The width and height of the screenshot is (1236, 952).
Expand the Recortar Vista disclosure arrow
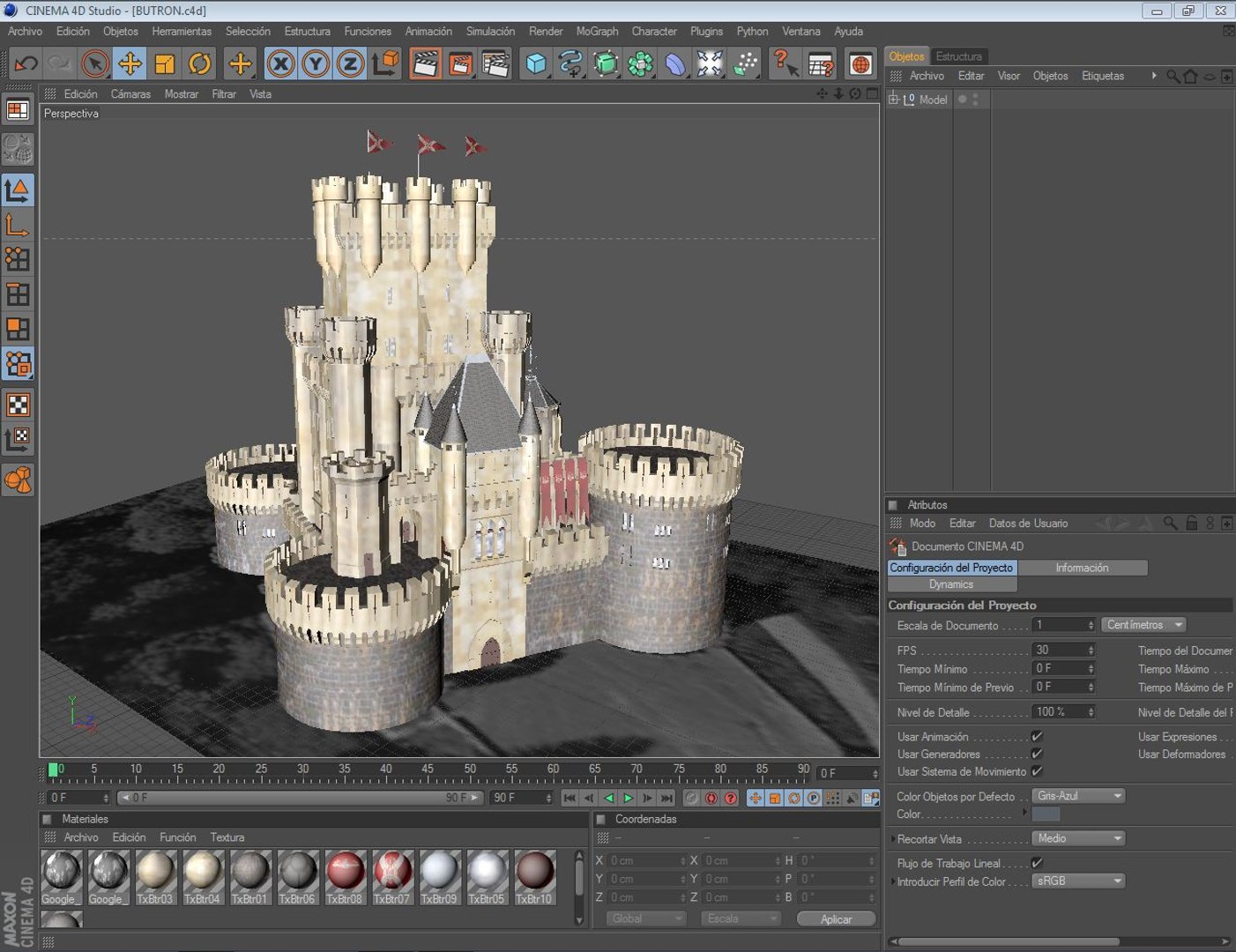point(892,839)
